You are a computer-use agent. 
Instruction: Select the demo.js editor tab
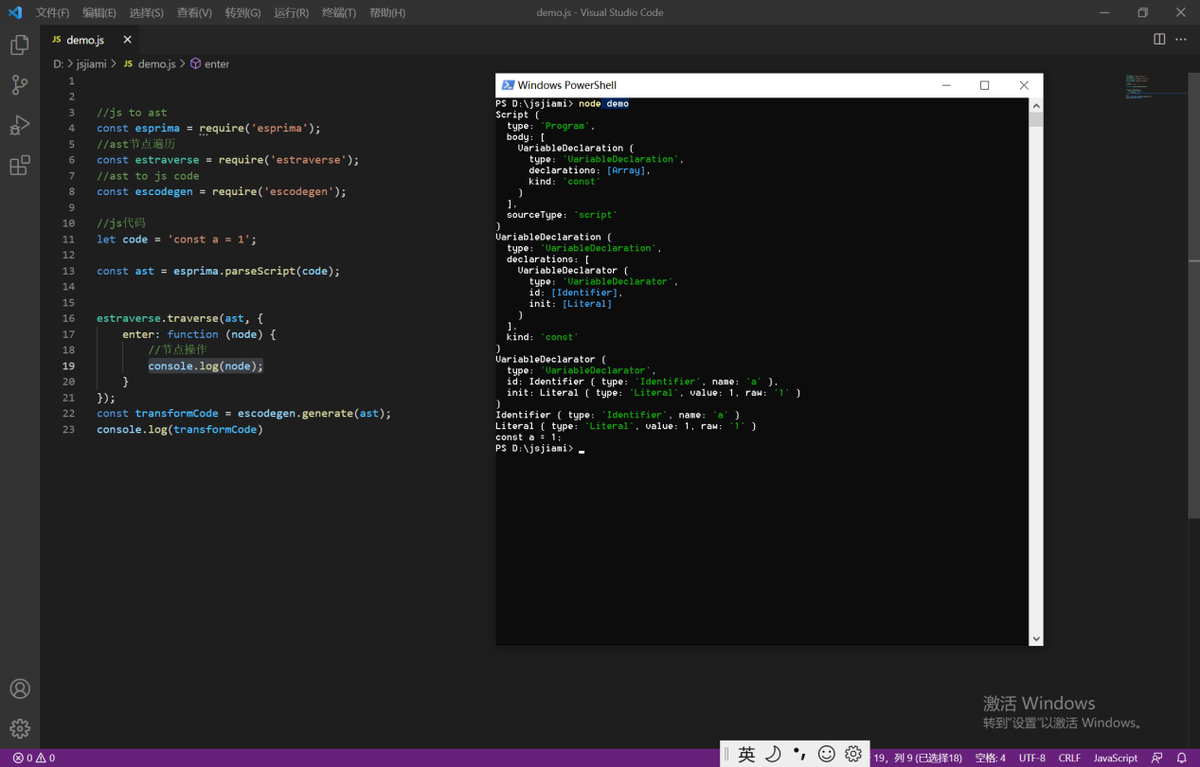[85, 40]
